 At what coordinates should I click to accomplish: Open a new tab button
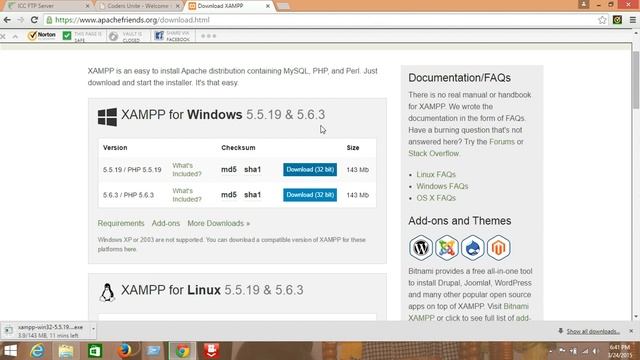pyautogui.click(x=283, y=6)
